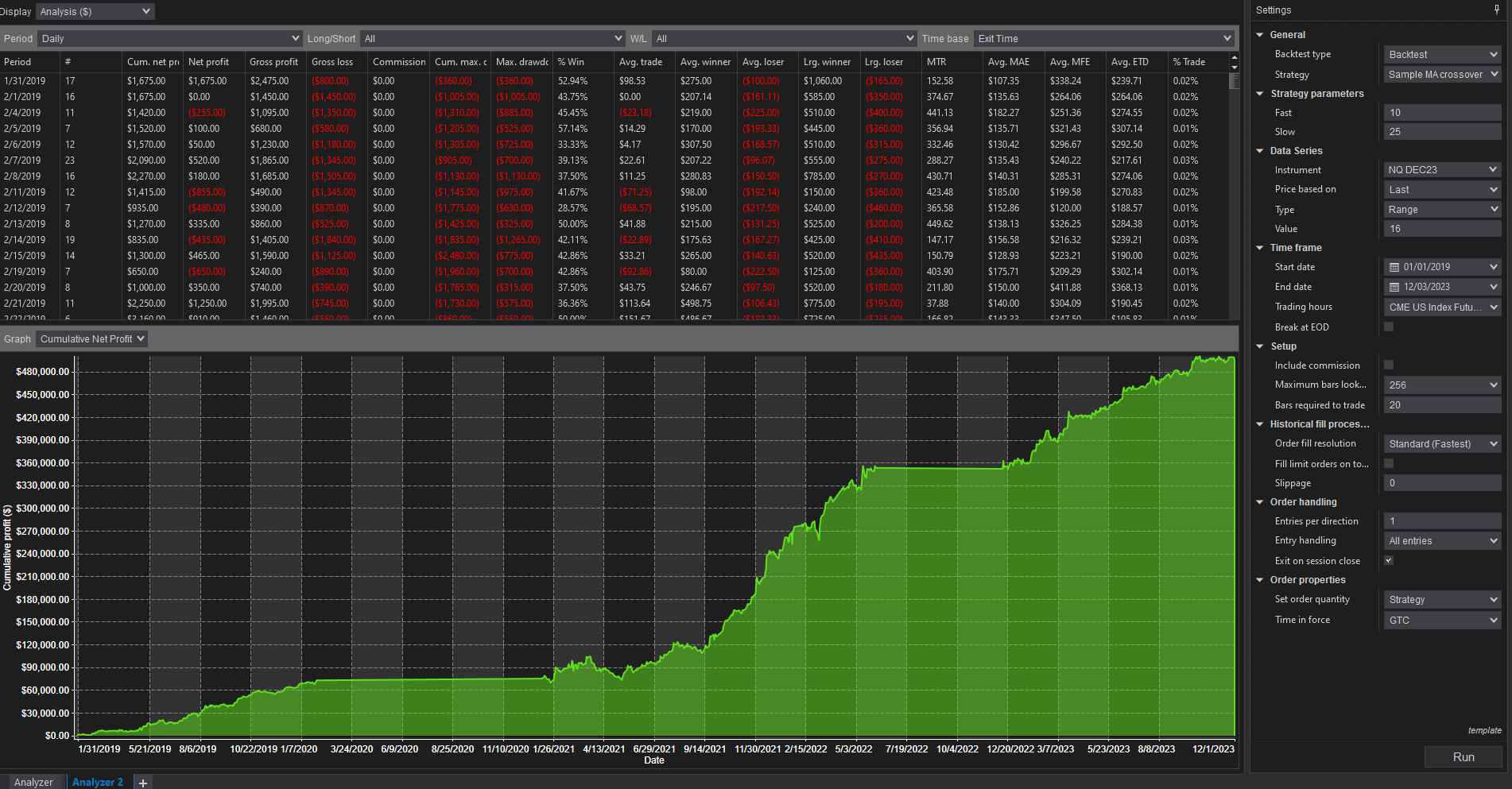Image resolution: width=1512 pixels, height=789 pixels.
Task: Open the template link in Settings
Action: (x=1484, y=730)
